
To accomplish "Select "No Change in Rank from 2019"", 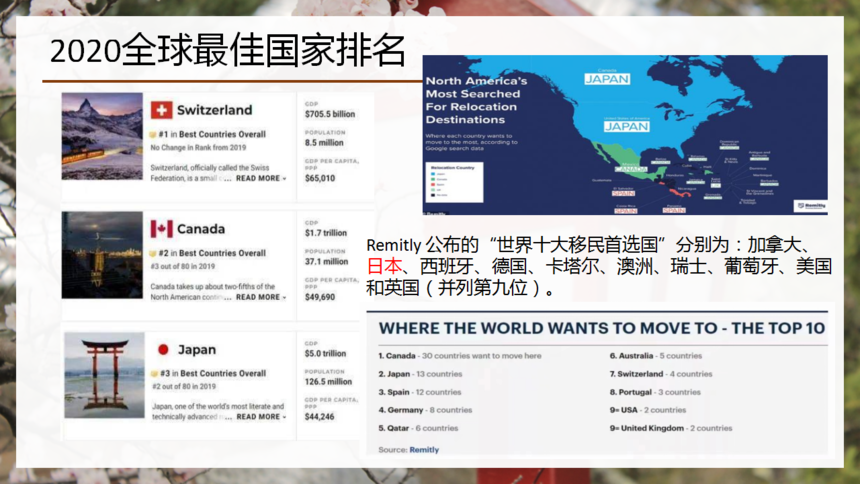I will (x=198, y=148).
